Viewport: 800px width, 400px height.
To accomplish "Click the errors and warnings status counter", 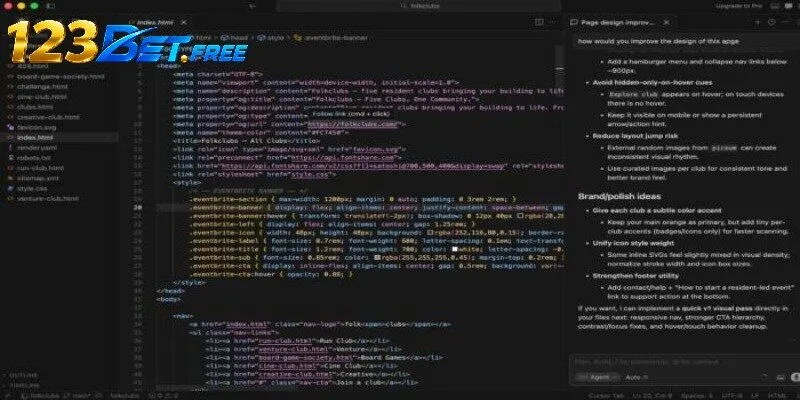I will coord(164,396).
